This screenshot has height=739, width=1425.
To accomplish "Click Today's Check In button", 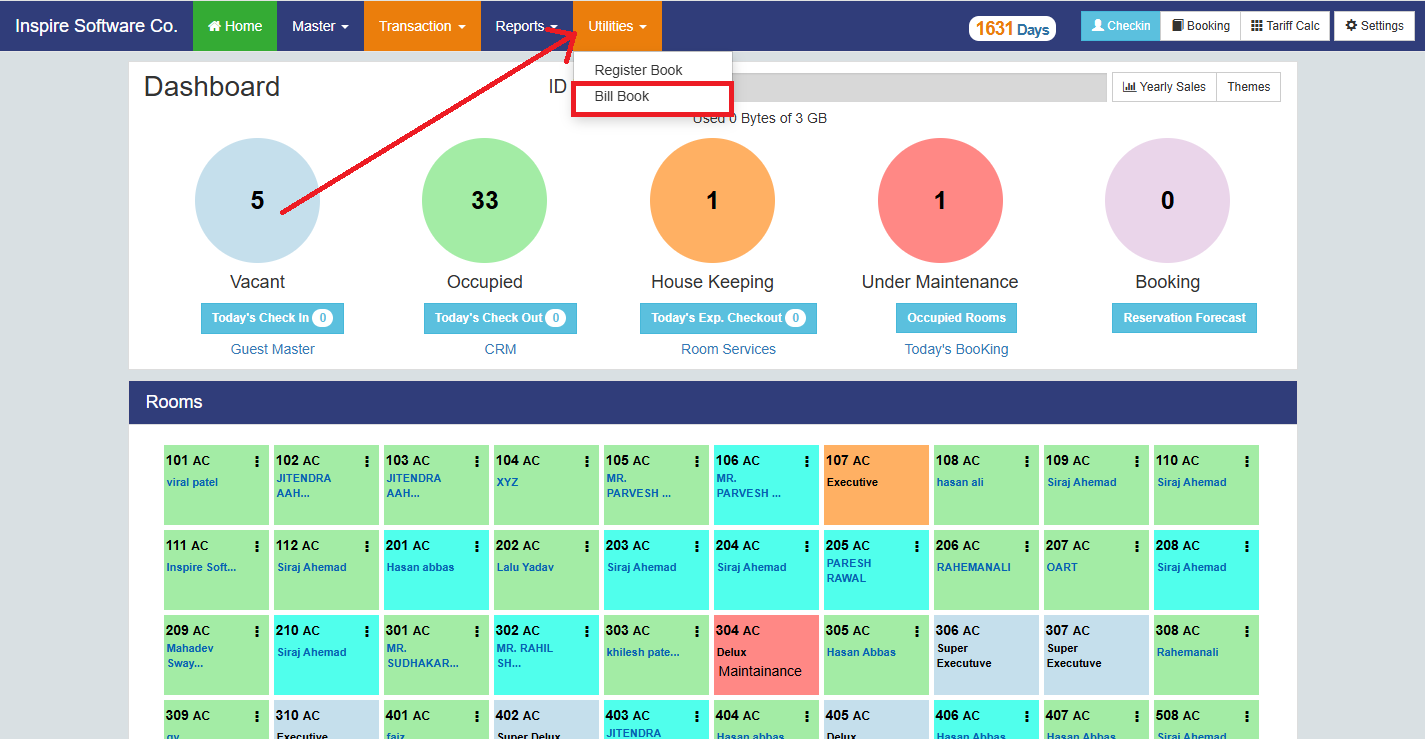I will tap(272, 318).
